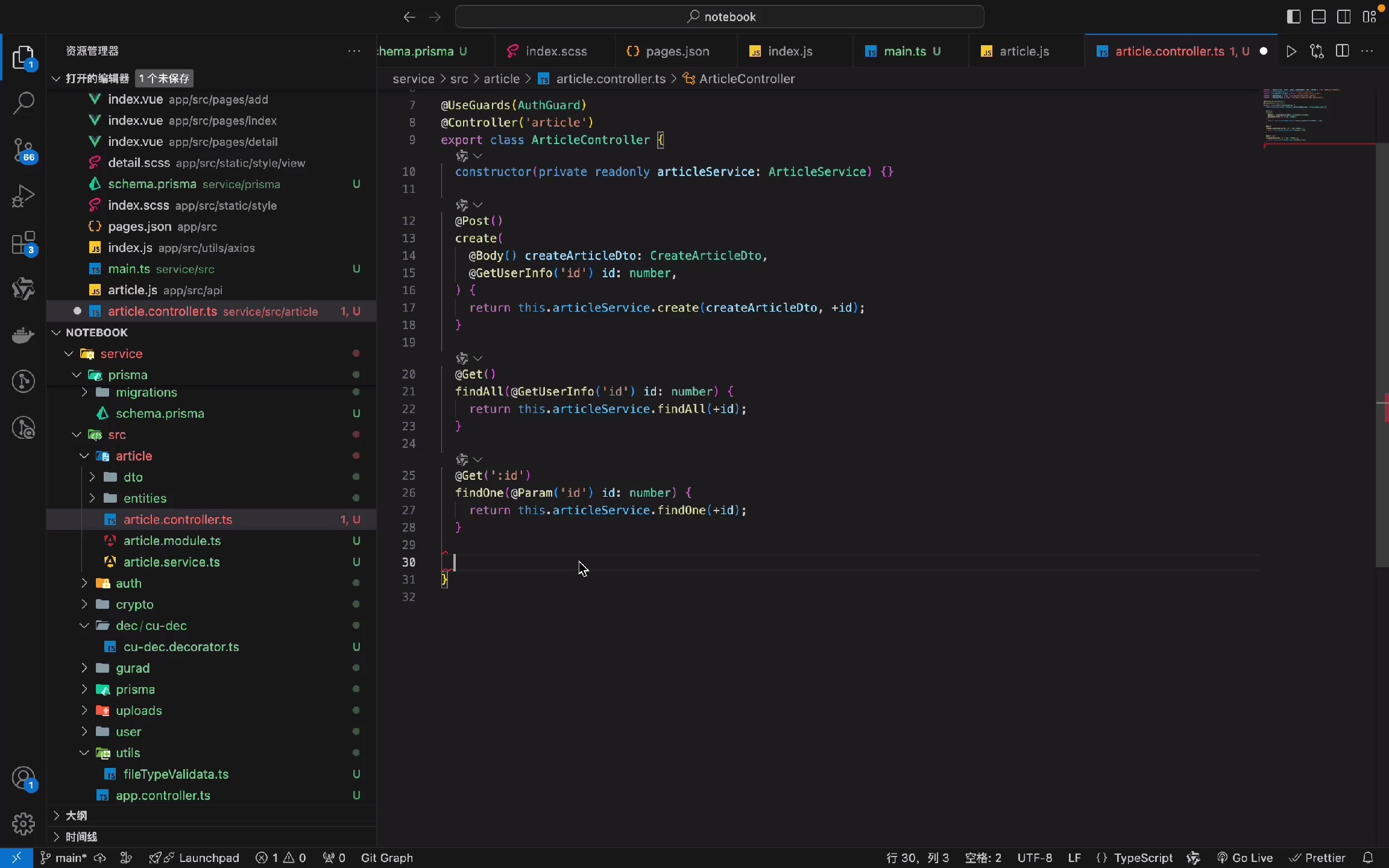Split the editor to the right
The width and height of the screenshot is (1389, 868).
tap(1341, 51)
